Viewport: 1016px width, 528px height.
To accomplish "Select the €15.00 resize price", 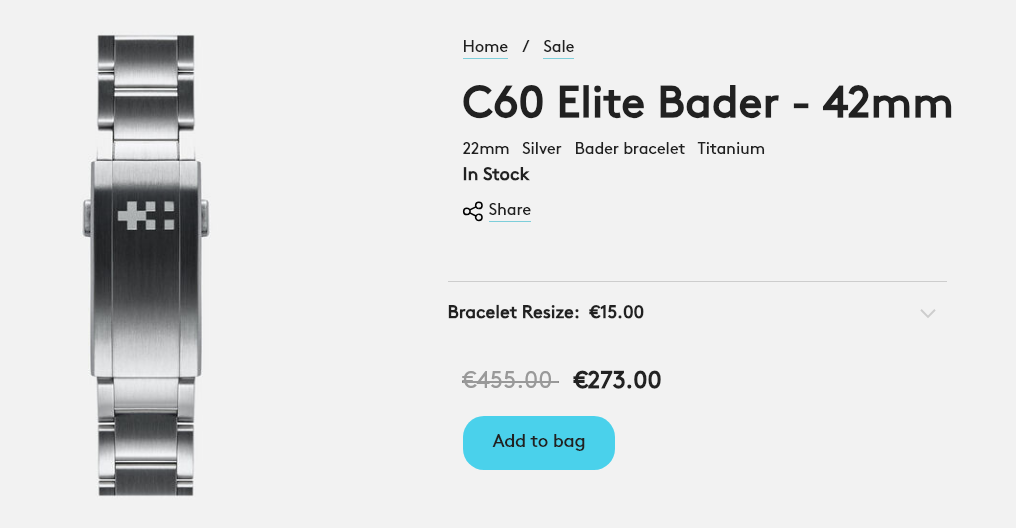I will point(616,312).
